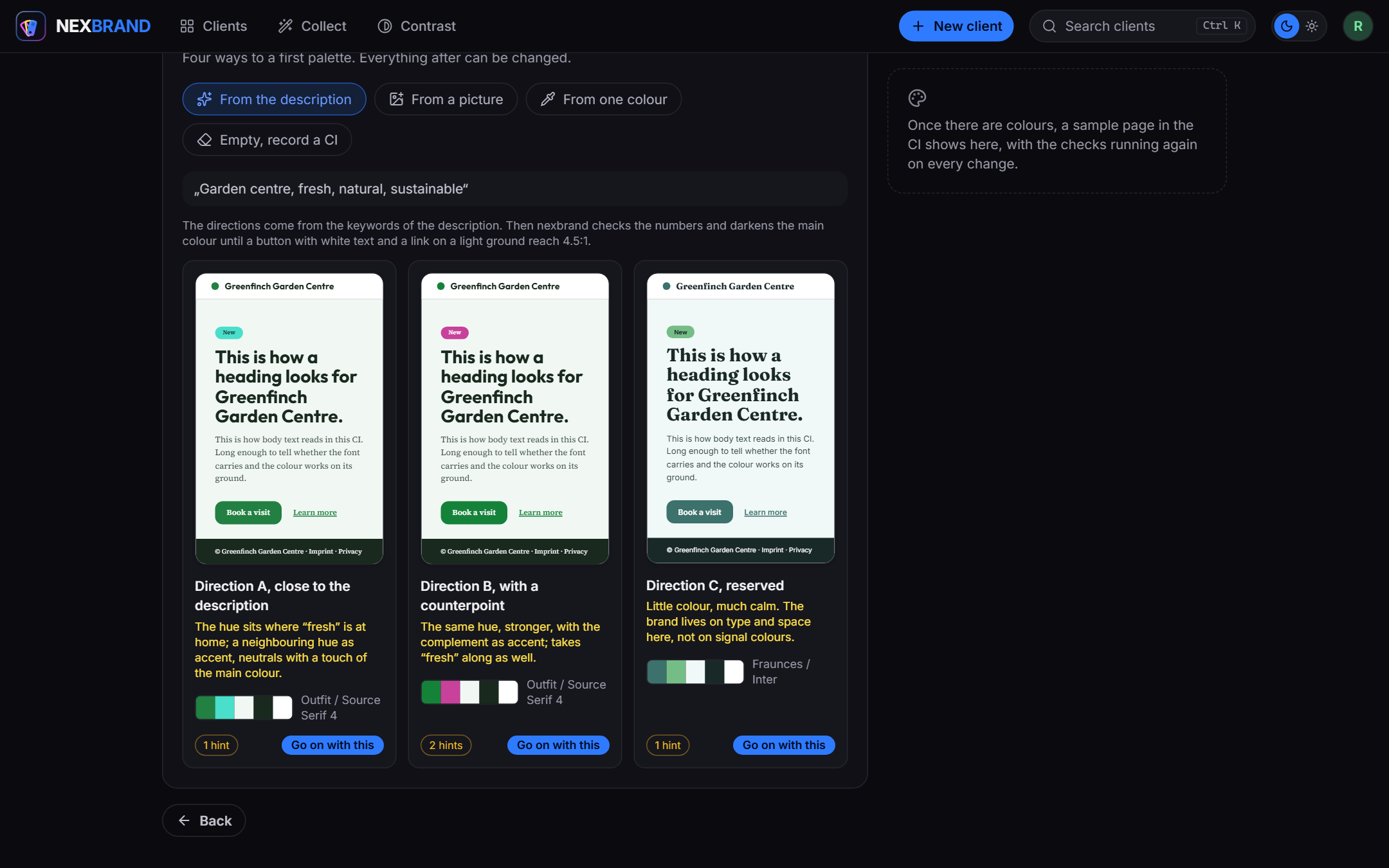This screenshot has height=868, width=1389.
Task: Click Direction C light green swatch
Action: [x=676, y=671]
